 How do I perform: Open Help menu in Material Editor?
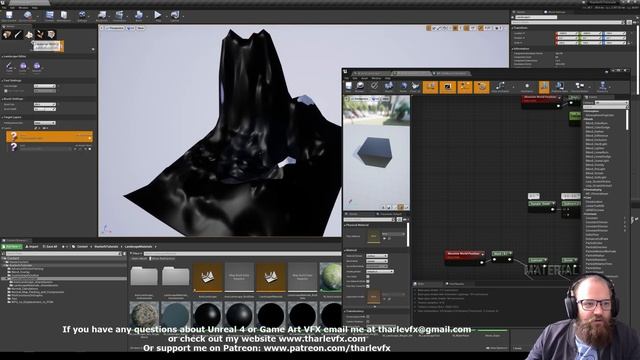point(387,78)
